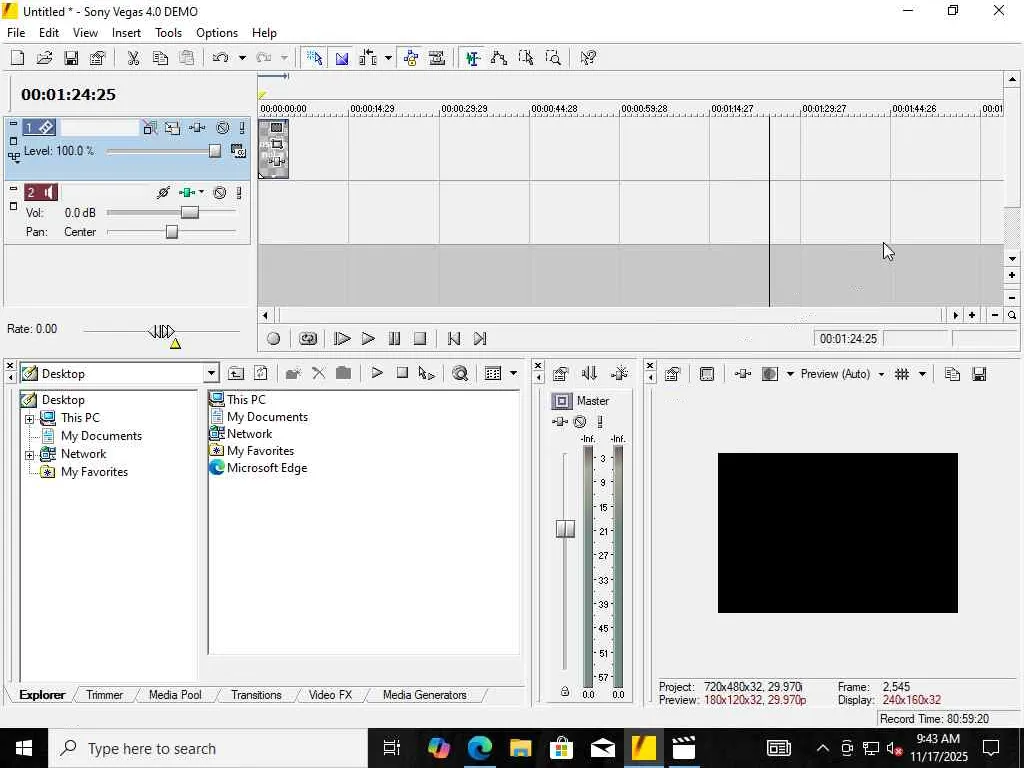Toggle Lock Envelopes to Events

coord(411,58)
